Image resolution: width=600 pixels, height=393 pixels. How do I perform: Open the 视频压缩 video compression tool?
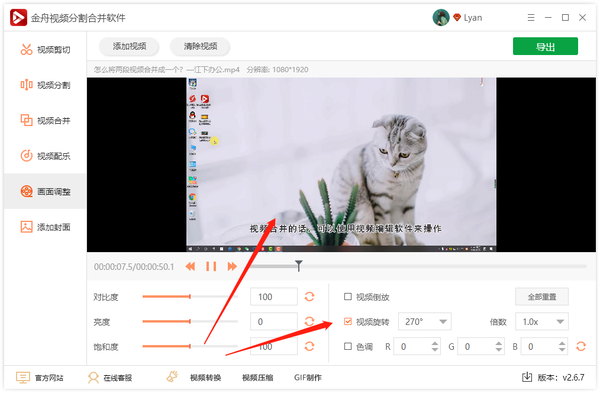(258, 378)
